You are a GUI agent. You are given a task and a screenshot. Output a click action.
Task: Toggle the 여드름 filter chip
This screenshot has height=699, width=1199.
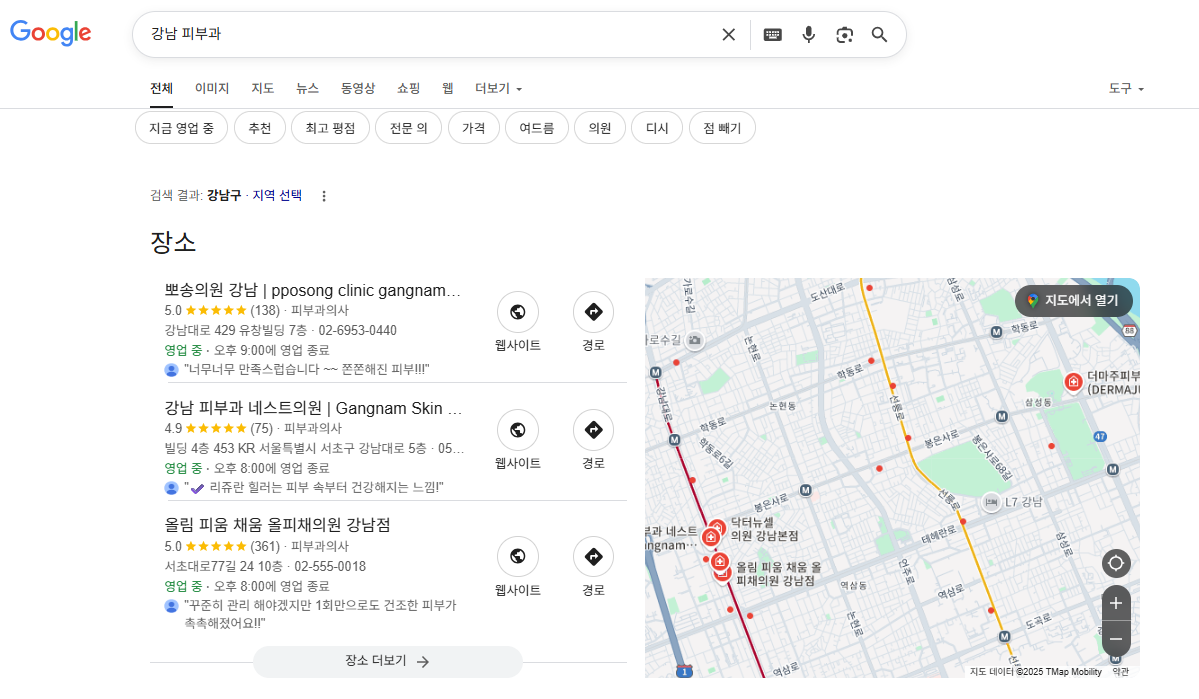tap(537, 128)
